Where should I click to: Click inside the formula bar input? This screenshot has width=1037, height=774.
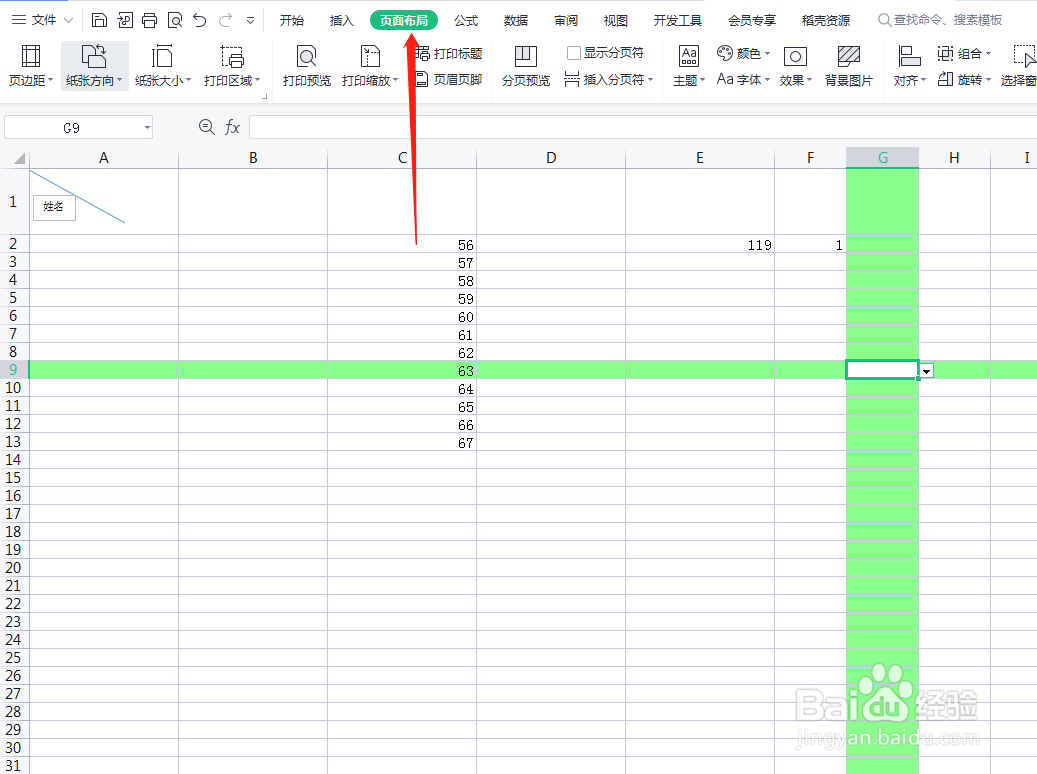[643, 127]
